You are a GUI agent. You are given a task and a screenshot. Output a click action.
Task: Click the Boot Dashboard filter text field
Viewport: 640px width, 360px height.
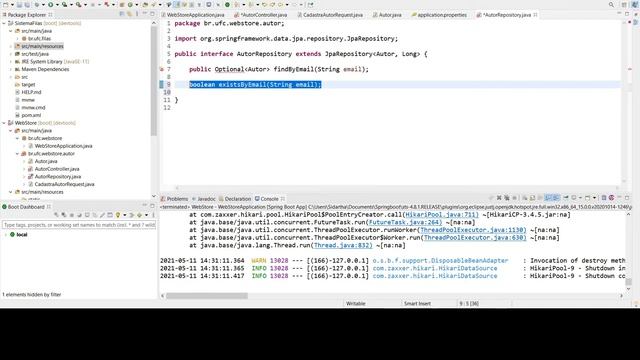coord(79,225)
